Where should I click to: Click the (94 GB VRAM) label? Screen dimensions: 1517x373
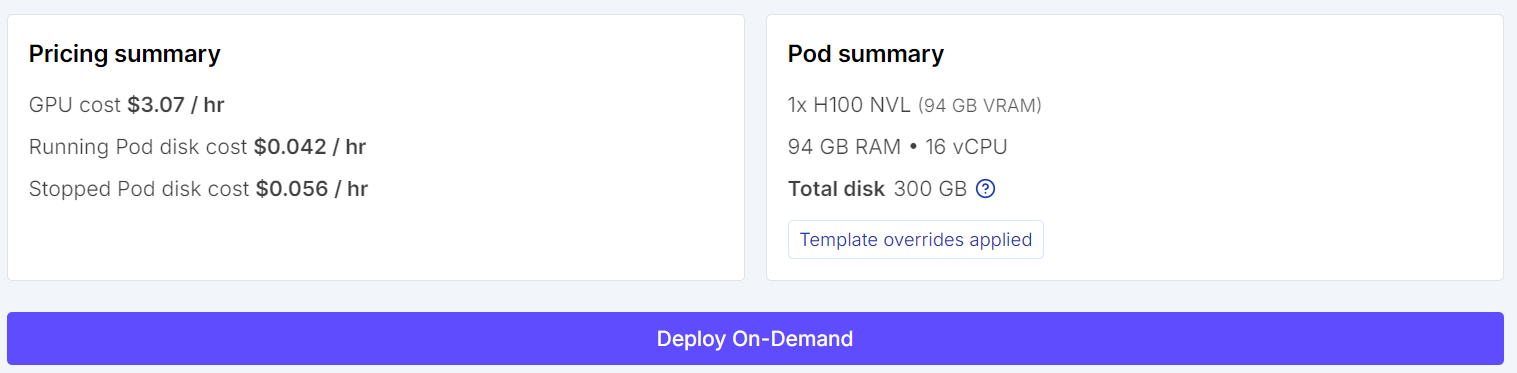980,105
